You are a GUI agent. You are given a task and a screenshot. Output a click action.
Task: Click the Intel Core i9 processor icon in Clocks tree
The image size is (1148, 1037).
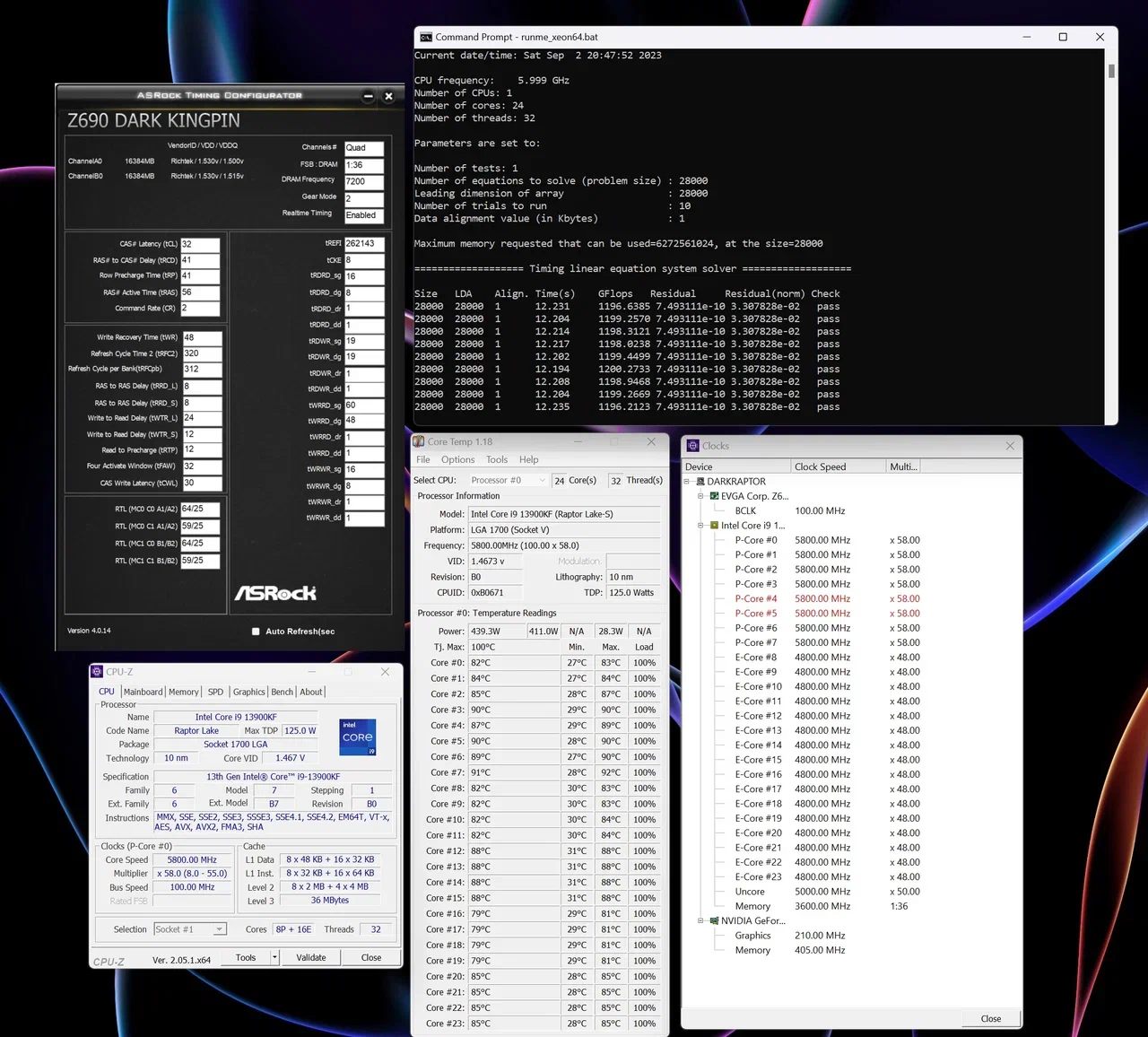tap(714, 526)
